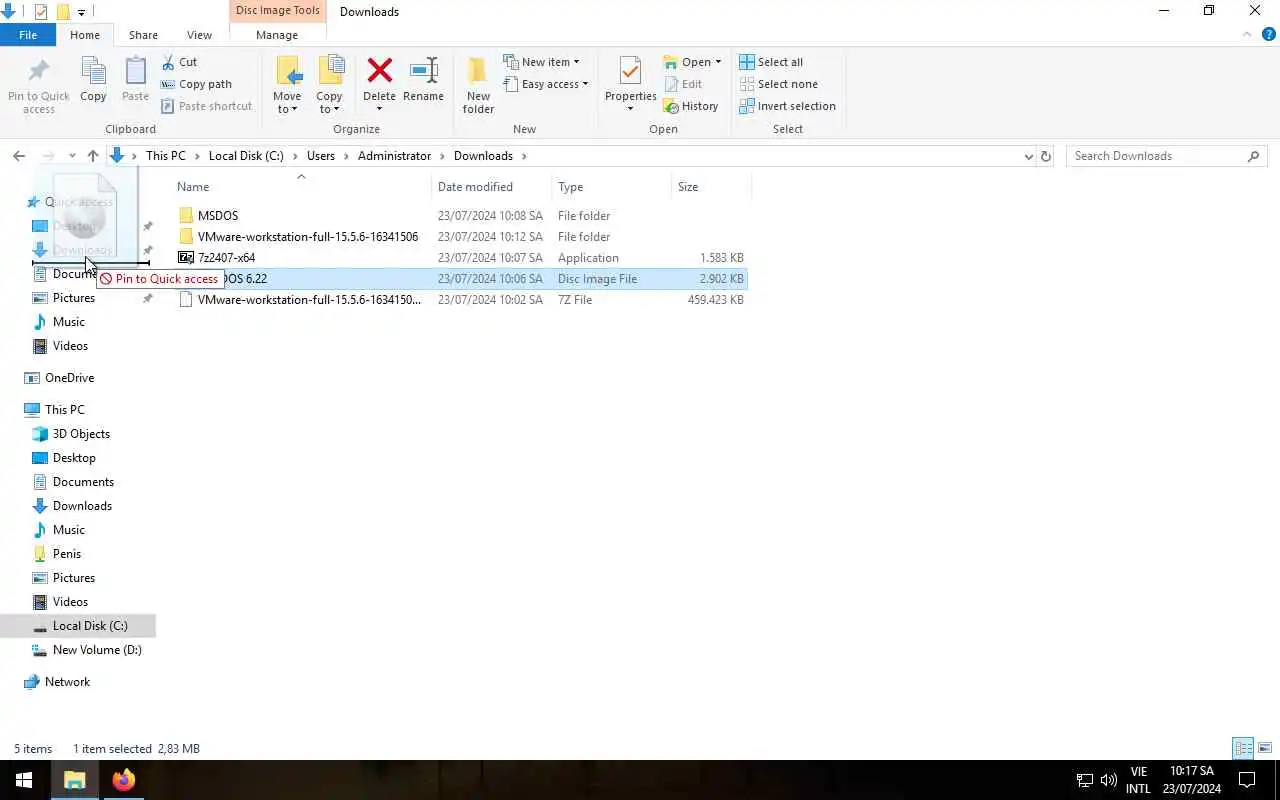Open the recent locations dropdown arrow

click(x=72, y=156)
